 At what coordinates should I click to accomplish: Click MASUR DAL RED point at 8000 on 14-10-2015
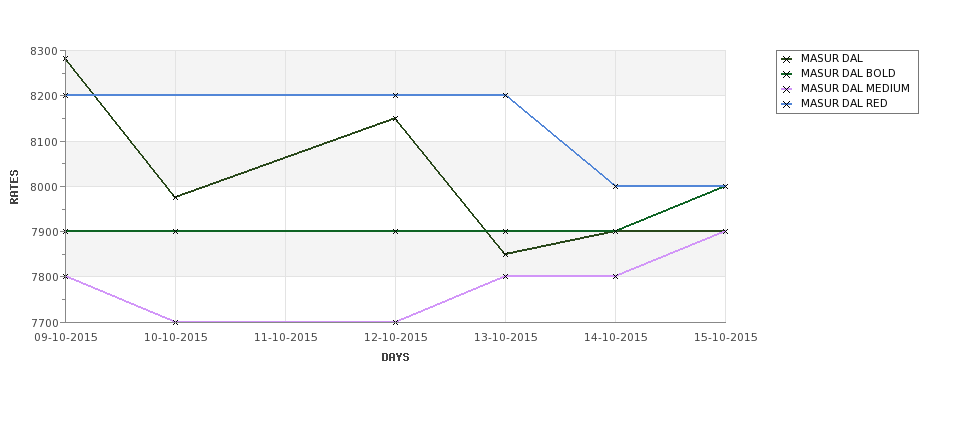[x=616, y=186]
